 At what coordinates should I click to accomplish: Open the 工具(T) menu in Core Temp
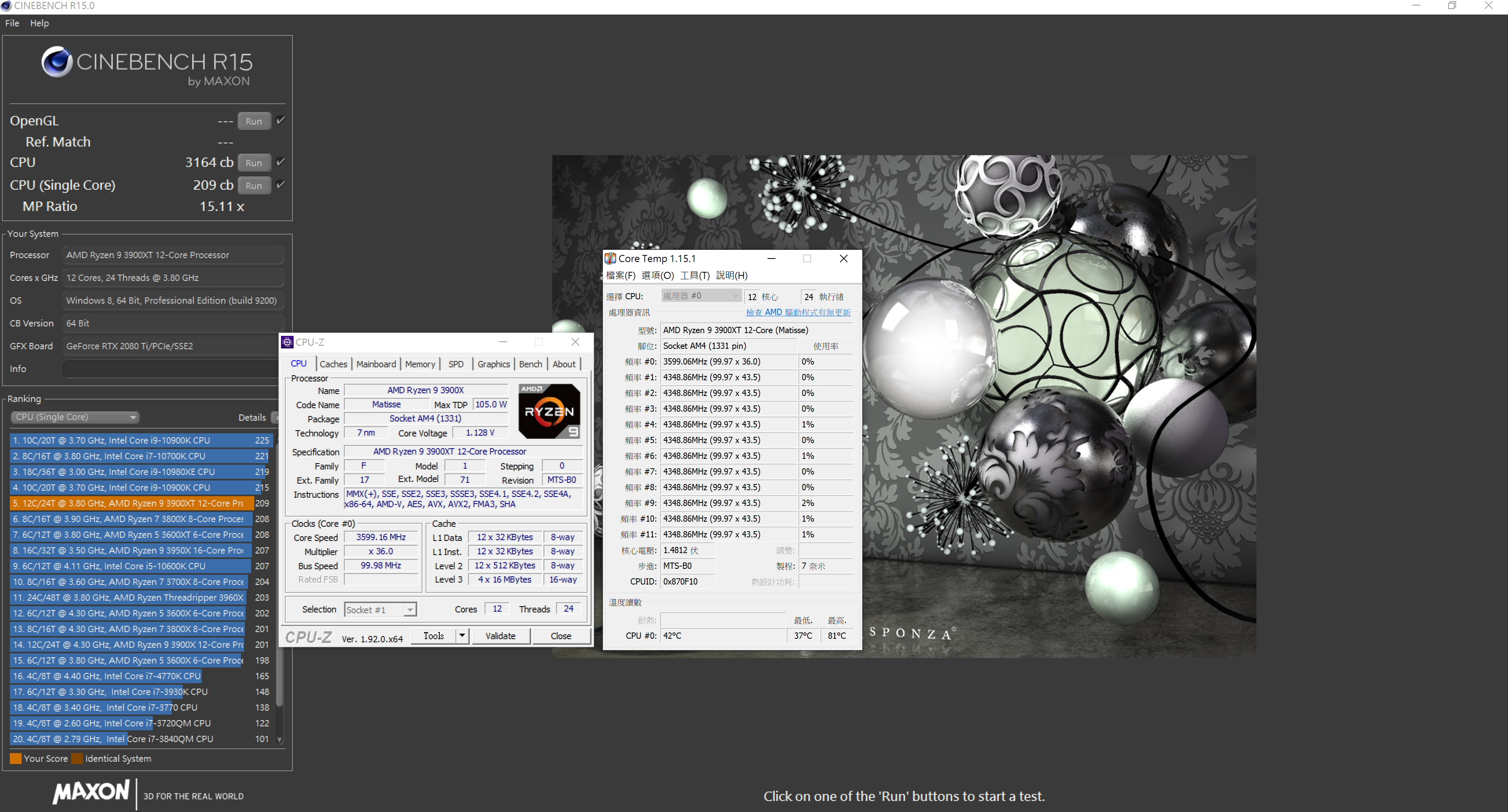click(x=694, y=275)
